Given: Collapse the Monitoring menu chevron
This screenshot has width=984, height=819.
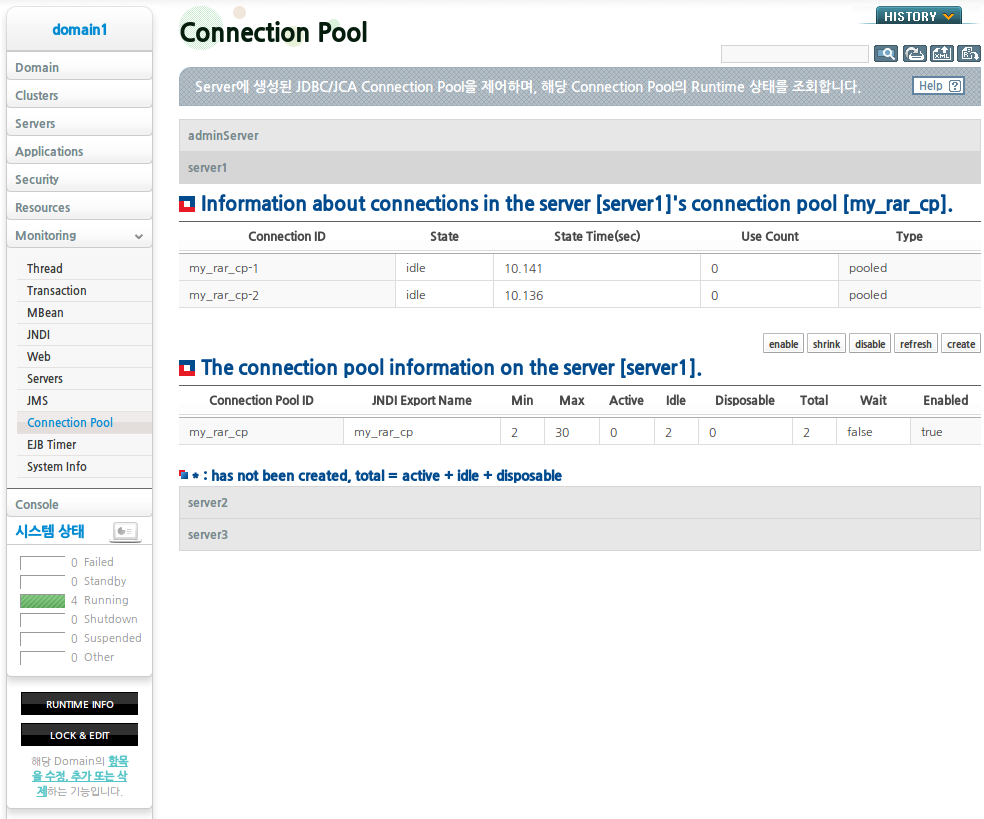Looking at the screenshot, I should pyautogui.click(x=139, y=237).
